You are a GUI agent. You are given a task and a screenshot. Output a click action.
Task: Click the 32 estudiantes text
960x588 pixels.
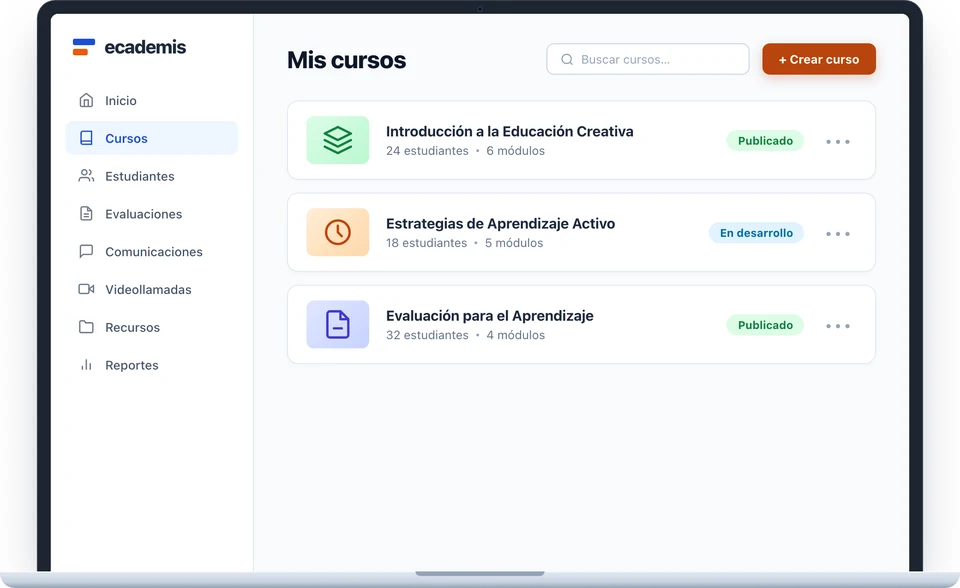point(427,335)
